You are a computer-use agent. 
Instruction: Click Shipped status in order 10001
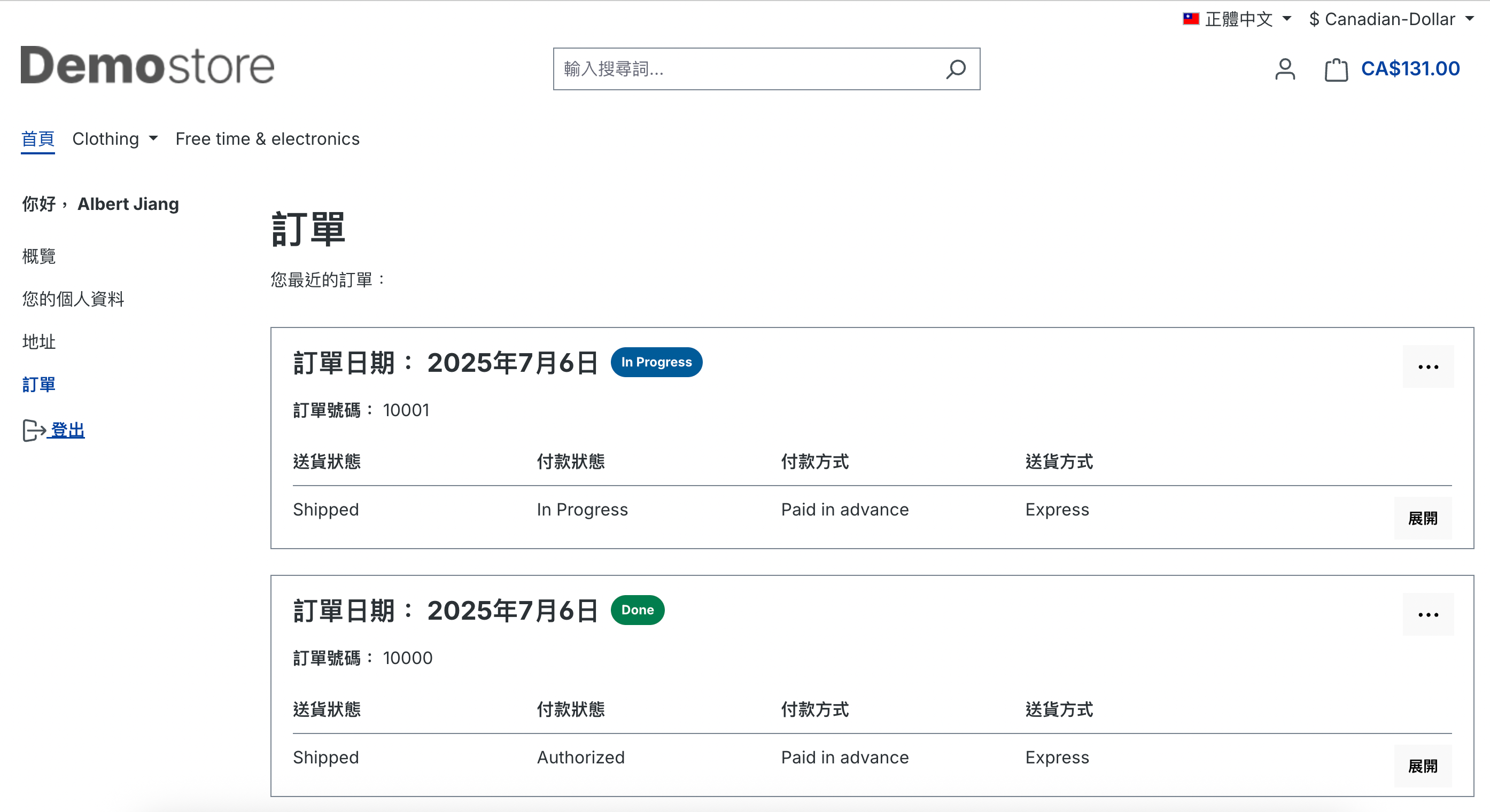(x=325, y=510)
